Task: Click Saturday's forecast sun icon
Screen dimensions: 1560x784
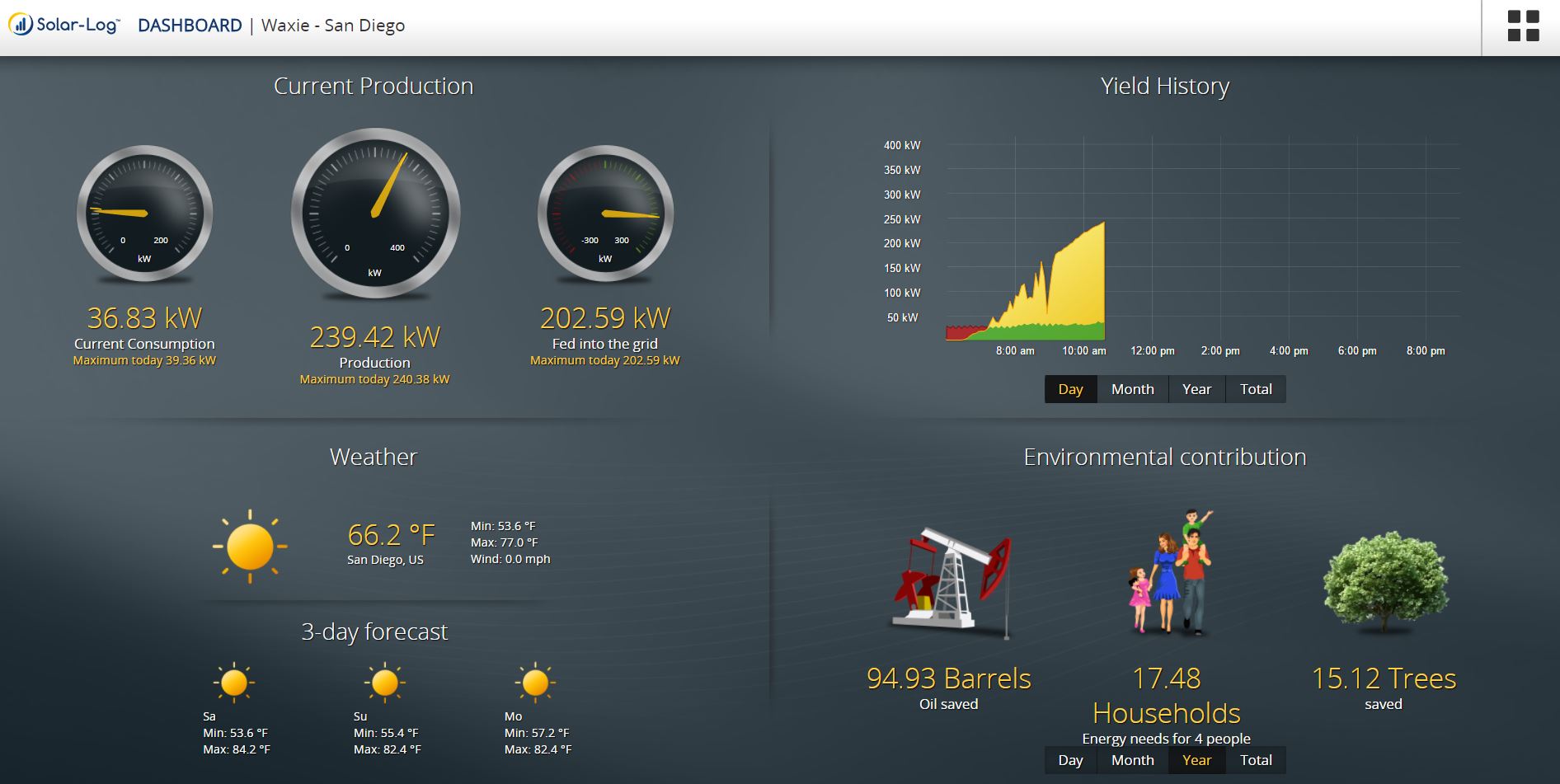Action: point(234,683)
